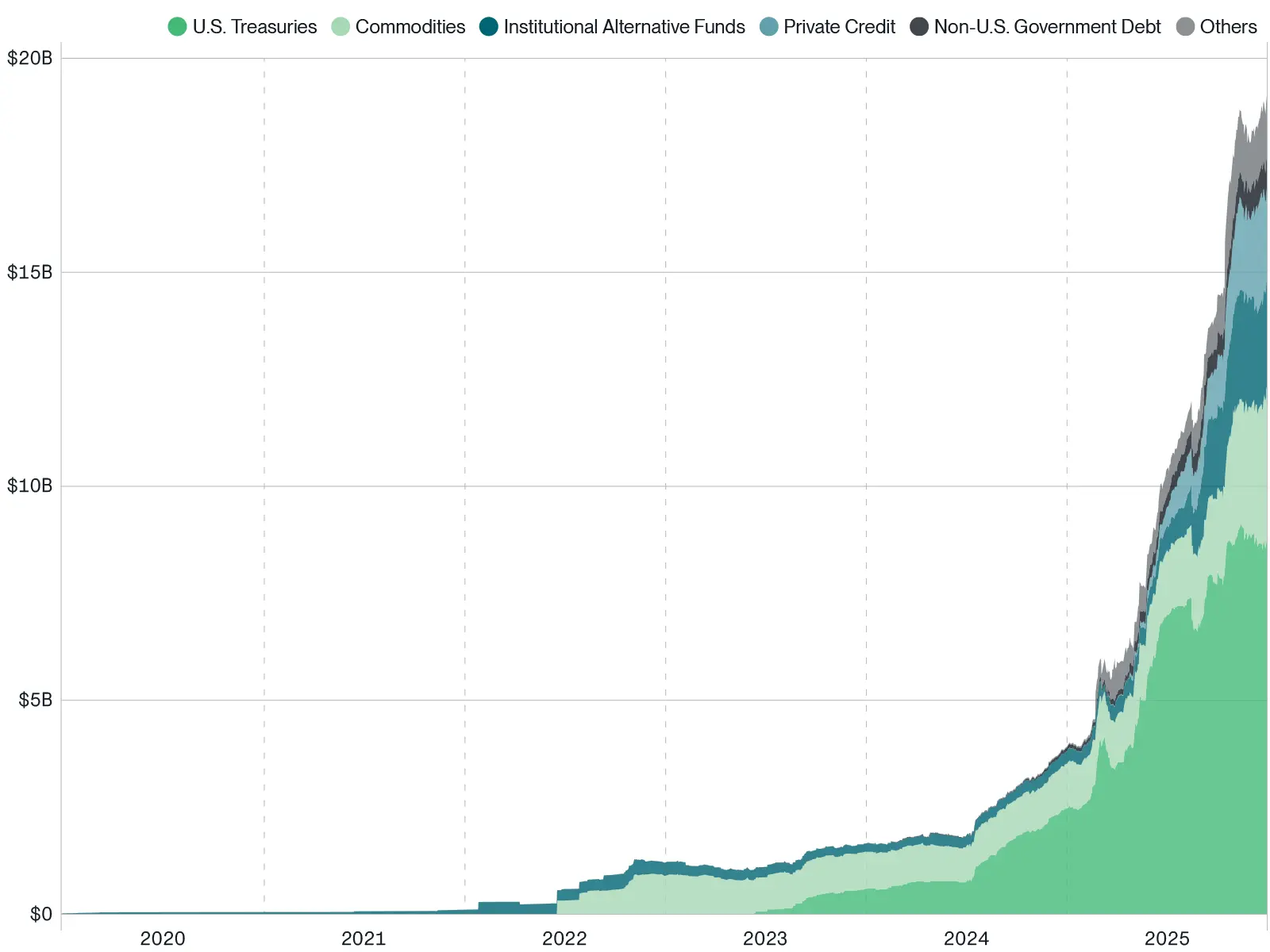Click the $20B axis label
This screenshot has width=1270, height=952.
coord(29,57)
